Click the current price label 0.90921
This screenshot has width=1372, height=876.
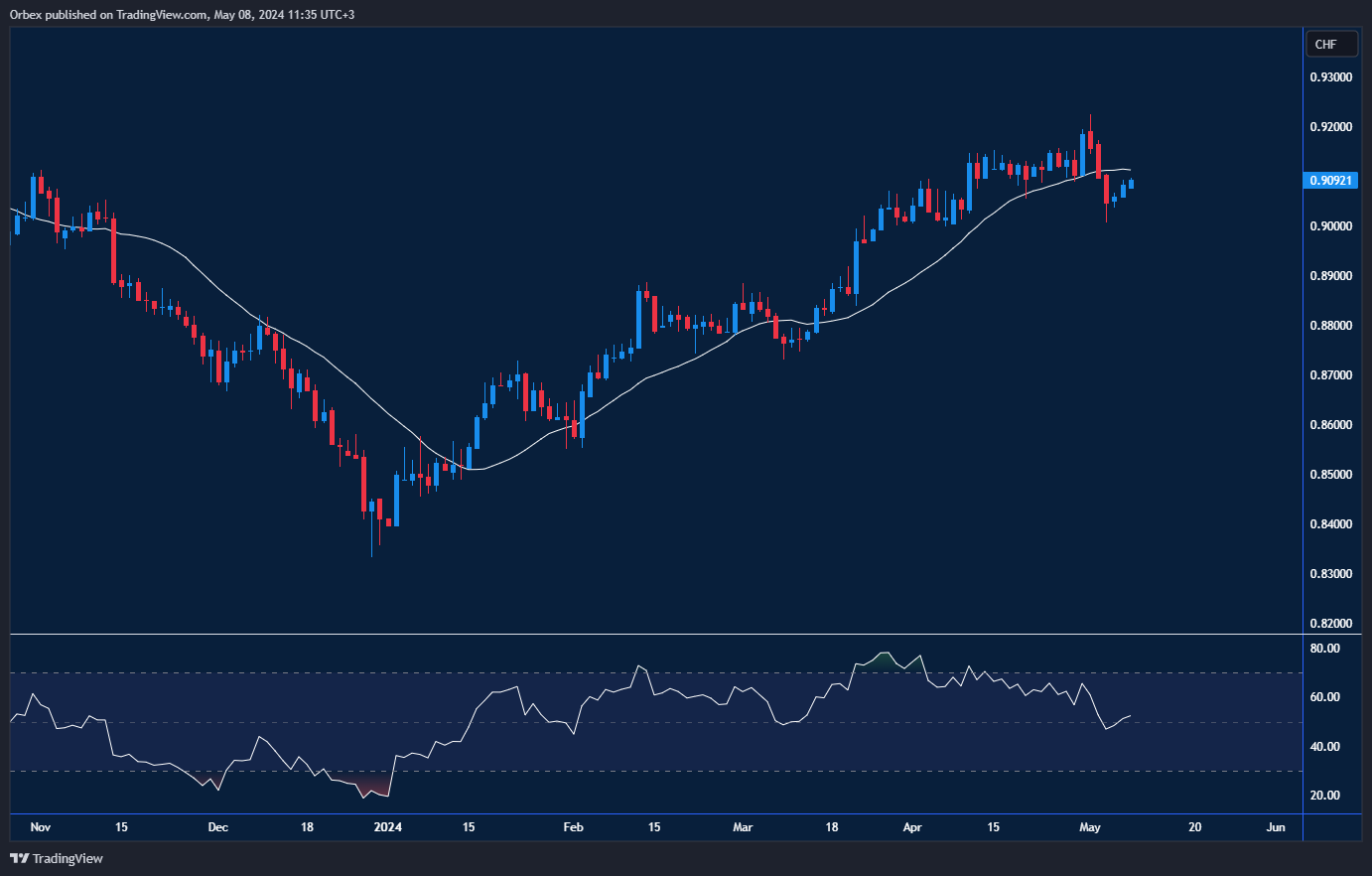tap(1330, 181)
